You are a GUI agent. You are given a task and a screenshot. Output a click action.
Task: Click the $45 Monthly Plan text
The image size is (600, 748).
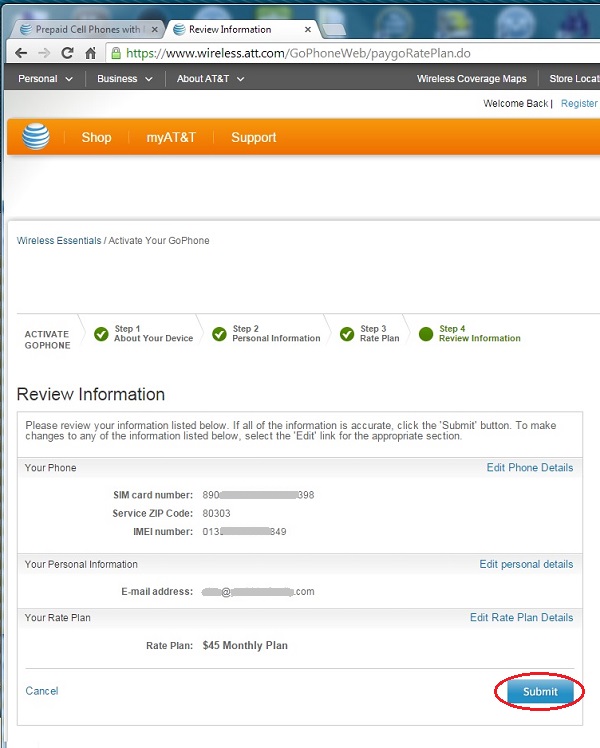(245, 645)
